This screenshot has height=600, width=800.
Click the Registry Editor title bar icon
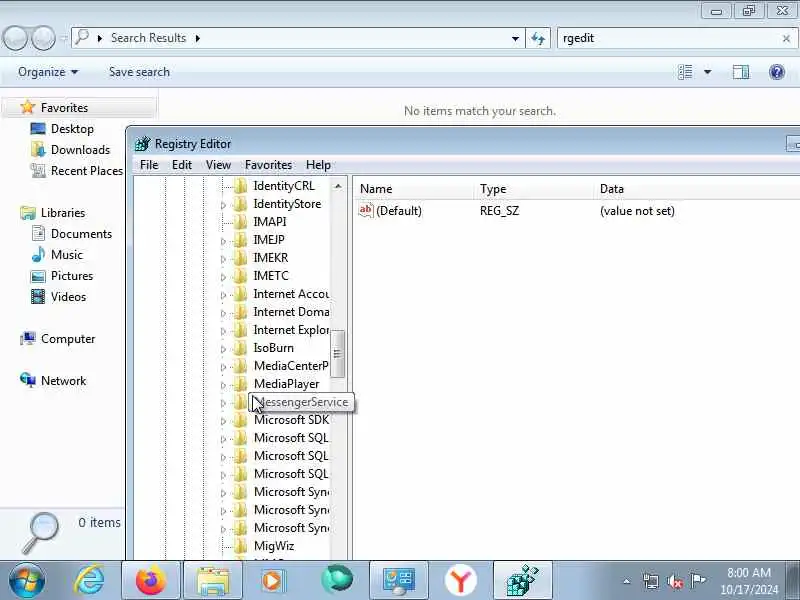tap(143, 144)
